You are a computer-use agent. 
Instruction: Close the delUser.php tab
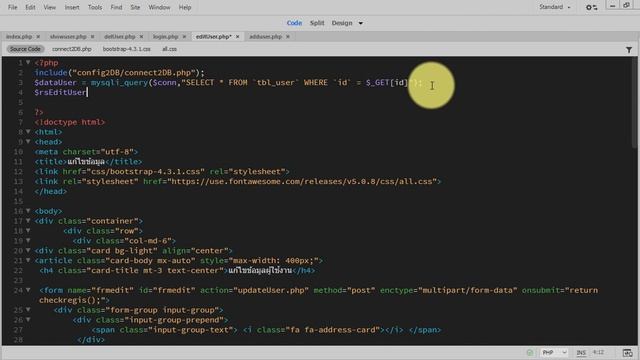tap(141, 37)
